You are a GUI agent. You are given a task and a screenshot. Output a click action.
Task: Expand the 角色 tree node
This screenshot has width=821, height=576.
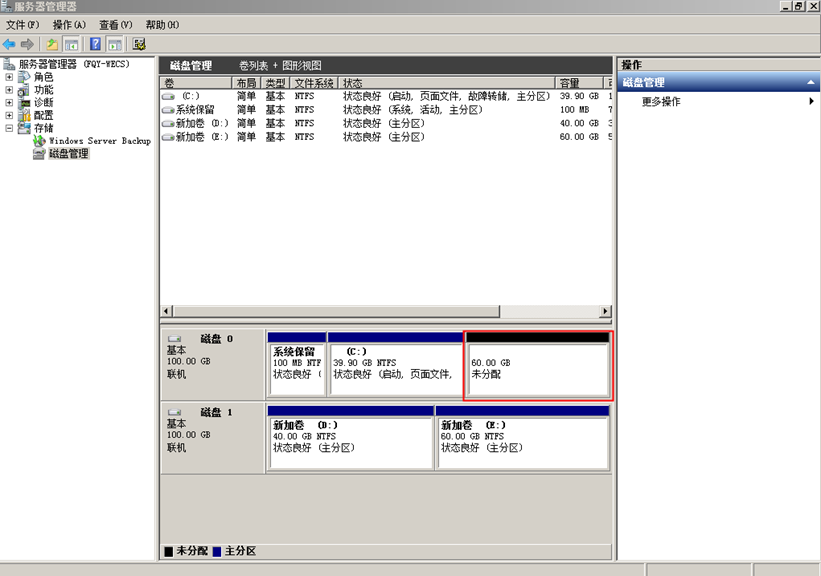tap(10, 77)
